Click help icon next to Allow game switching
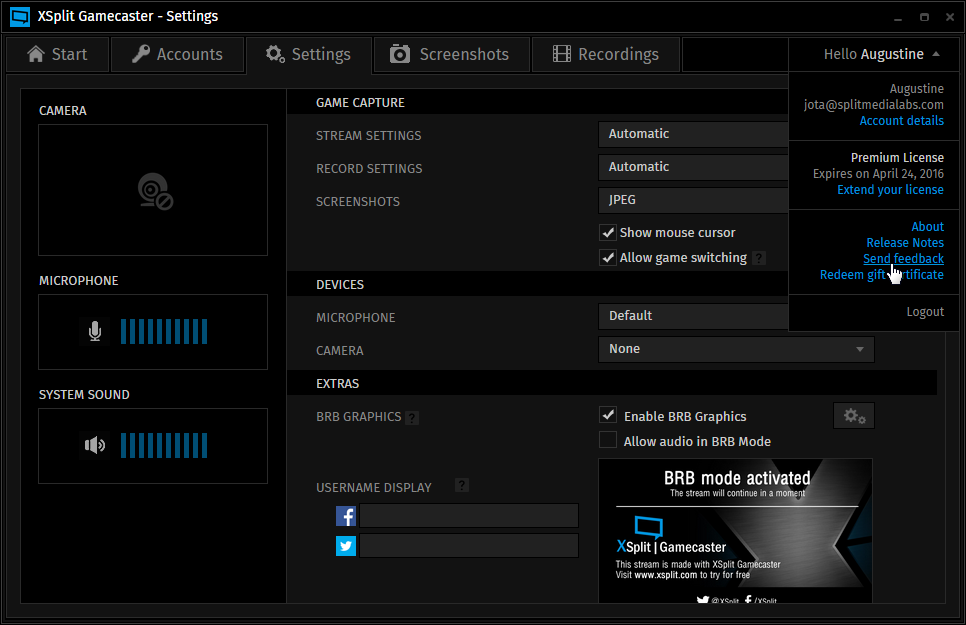Image resolution: width=966 pixels, height=625 pixels. (x=760, y=258)
